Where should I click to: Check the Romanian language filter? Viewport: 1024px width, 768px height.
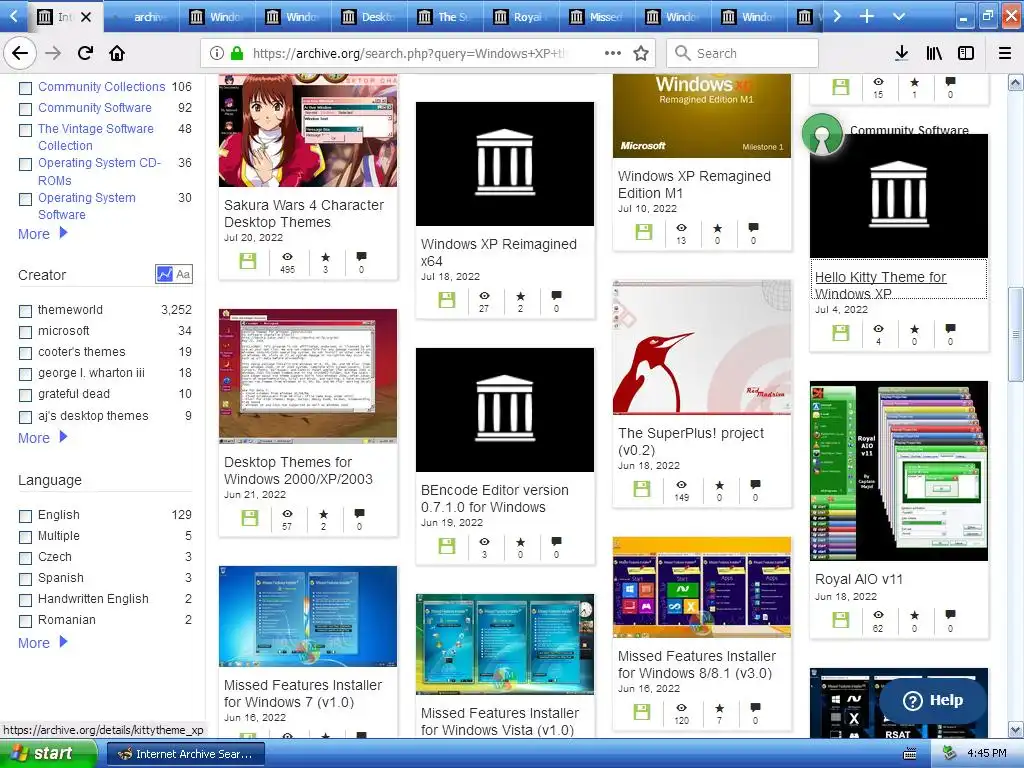(25, 620)
